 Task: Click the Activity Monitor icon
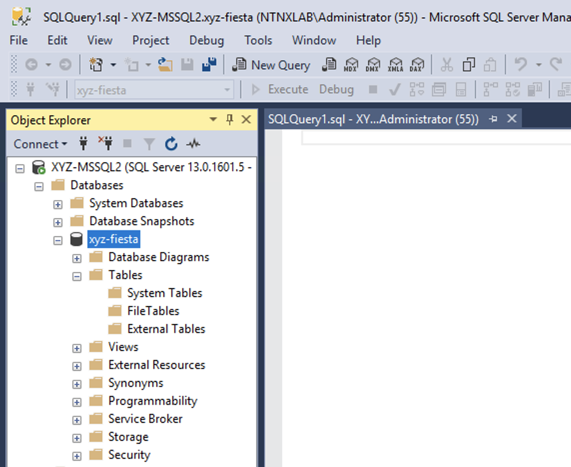[x=193, y=144]
